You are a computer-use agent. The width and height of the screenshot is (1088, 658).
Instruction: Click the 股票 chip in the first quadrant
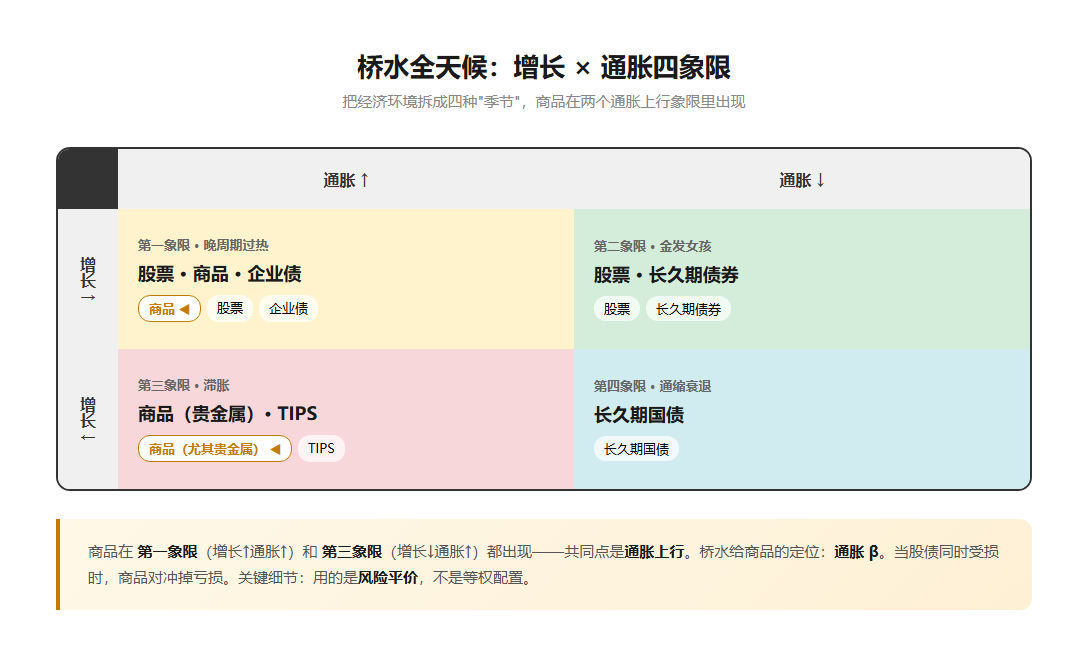pos(230,309)
